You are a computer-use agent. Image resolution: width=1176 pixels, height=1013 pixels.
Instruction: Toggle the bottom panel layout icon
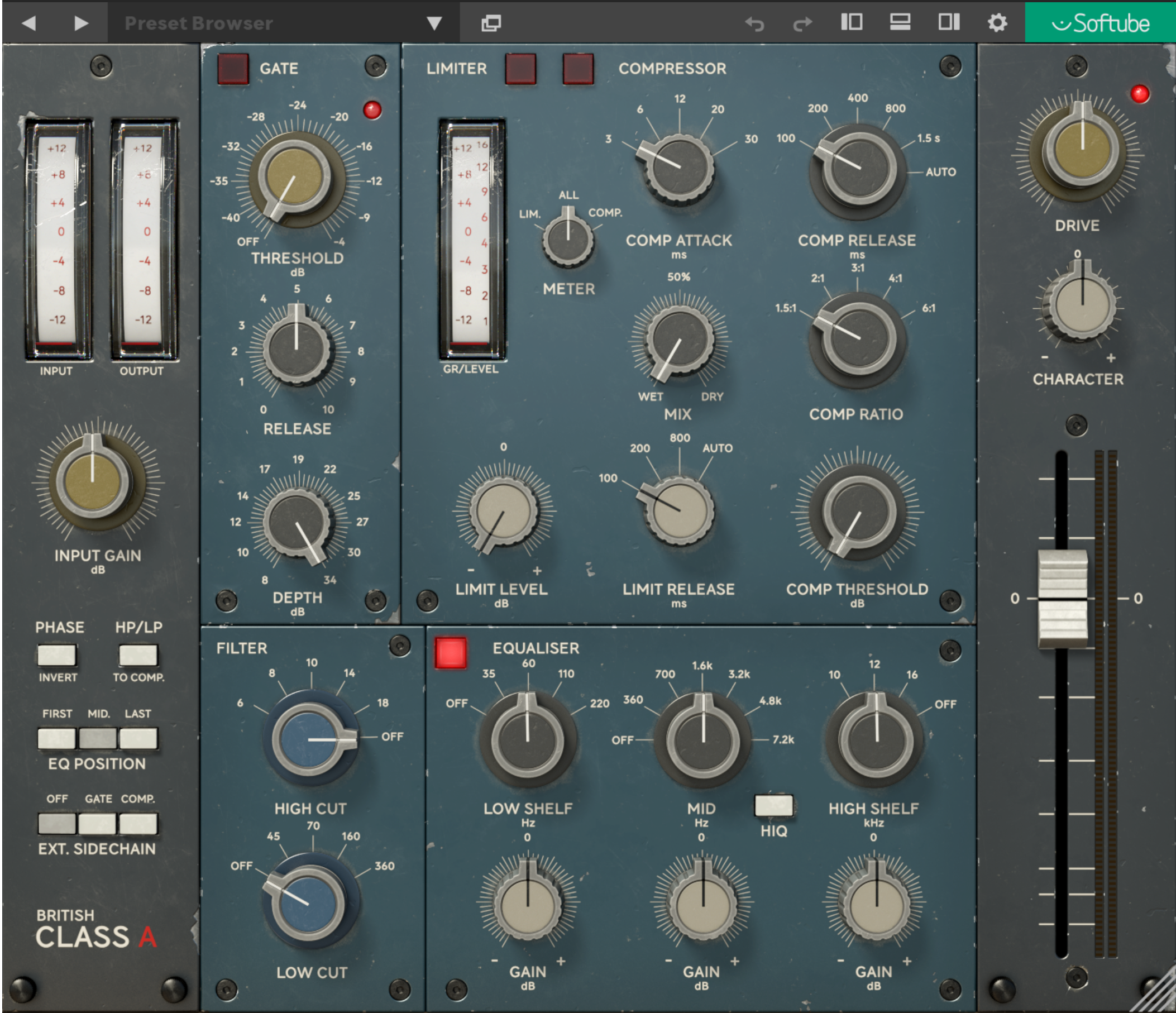point(900,23)
